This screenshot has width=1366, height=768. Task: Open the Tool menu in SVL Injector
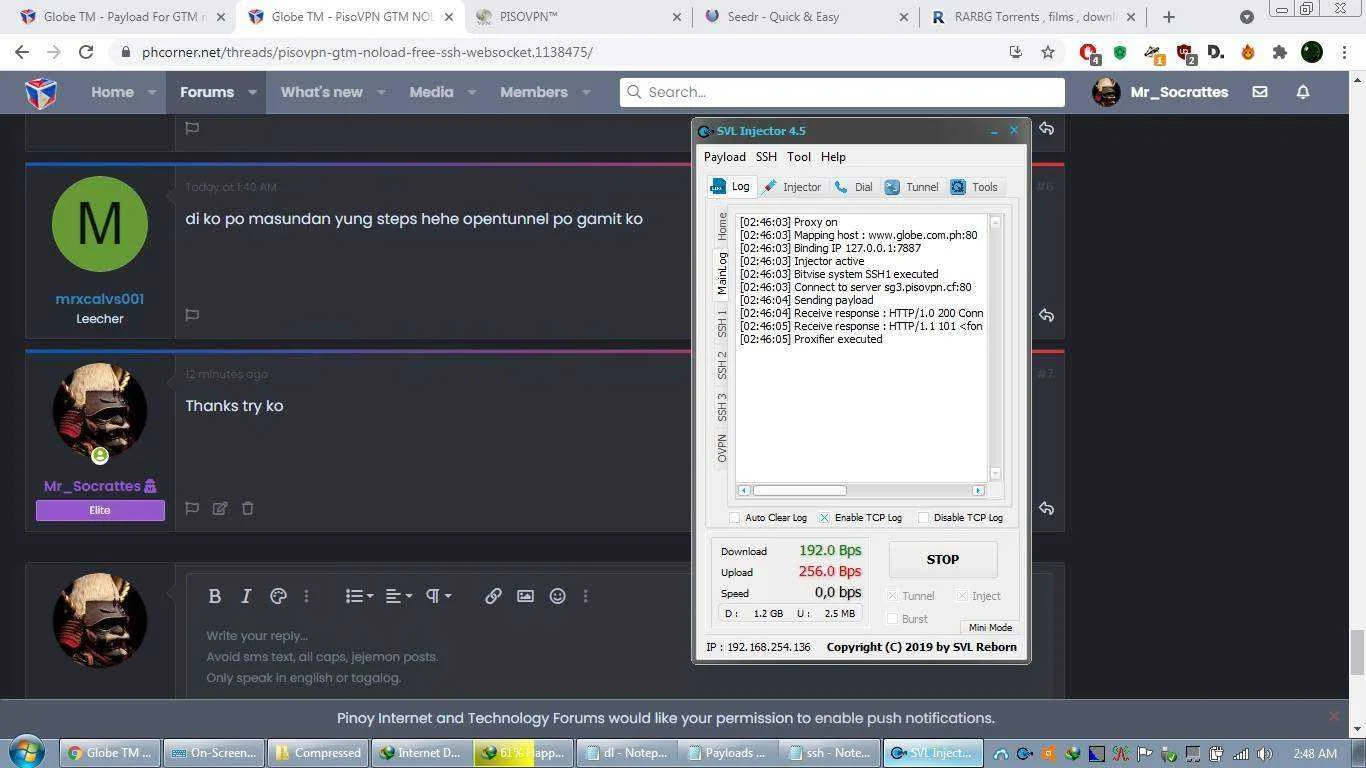coord(798,157)
